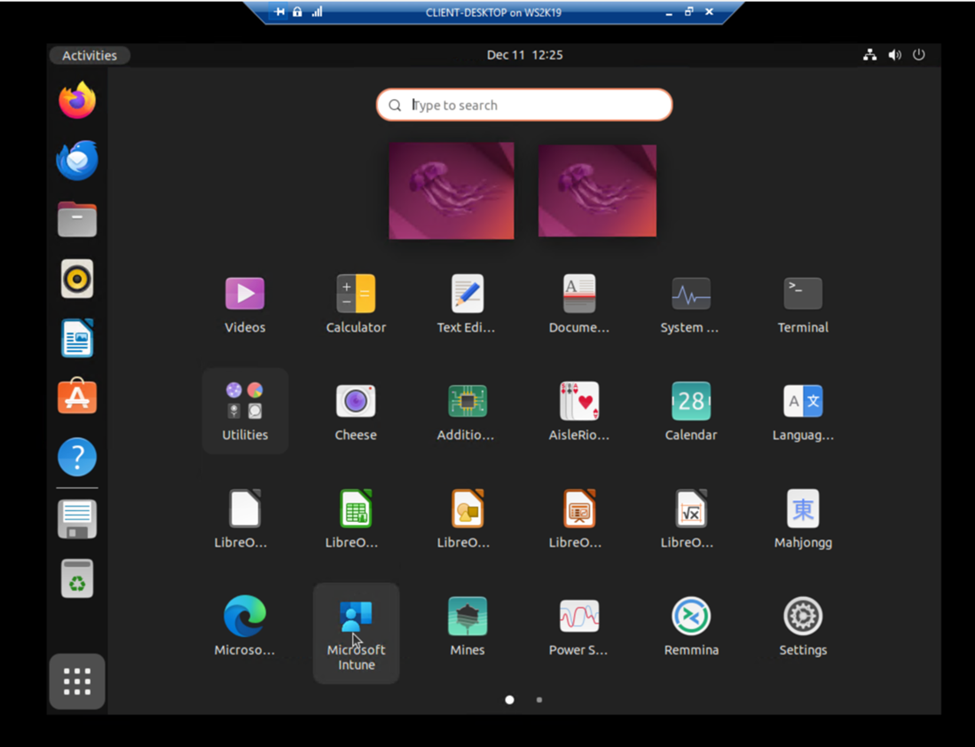Launch LibreOffice Draw app
Image resolution: width=975 pixels, height=747 pixels.
pos(467,518)
